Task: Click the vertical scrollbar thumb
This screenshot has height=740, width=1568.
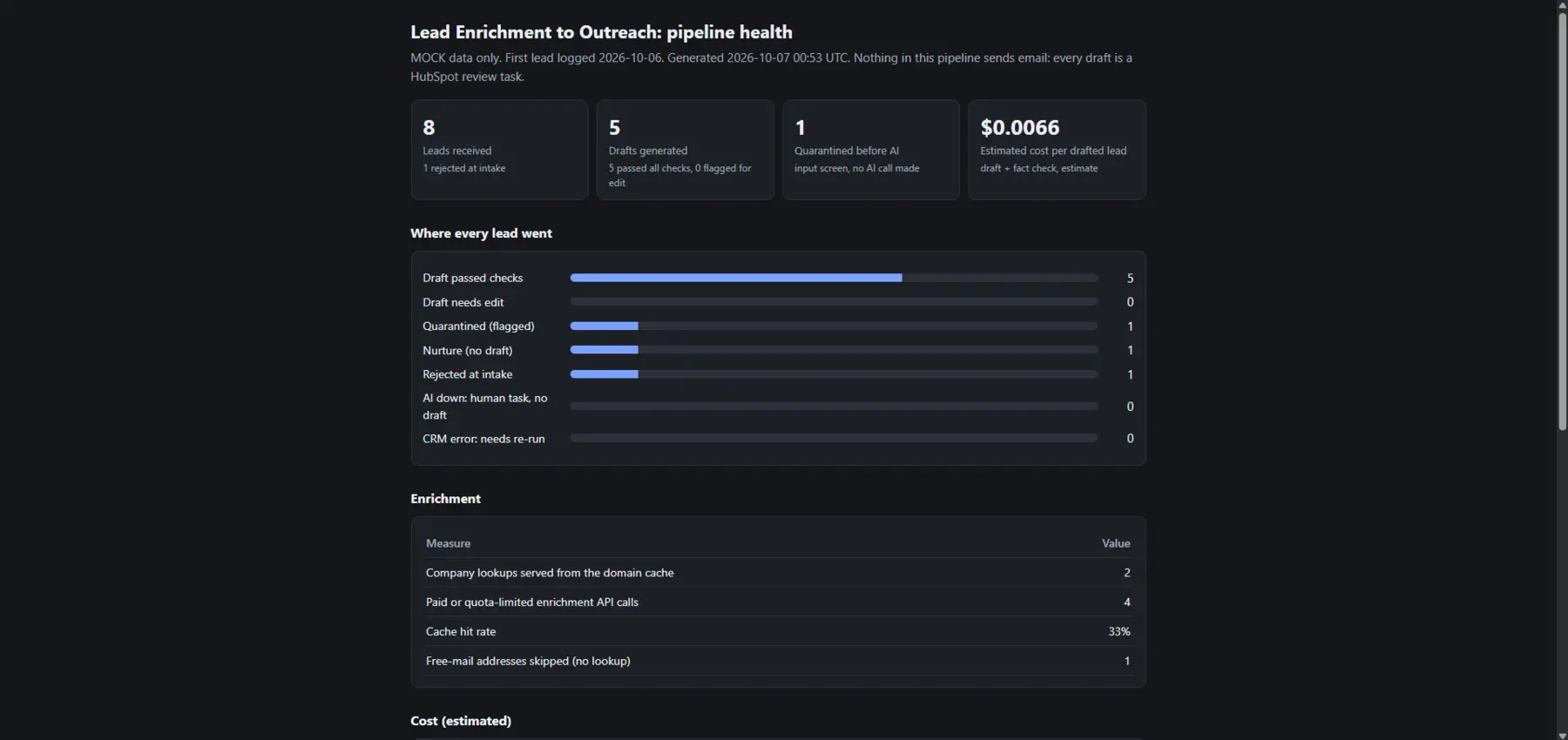Action: tap(1562, 221)
